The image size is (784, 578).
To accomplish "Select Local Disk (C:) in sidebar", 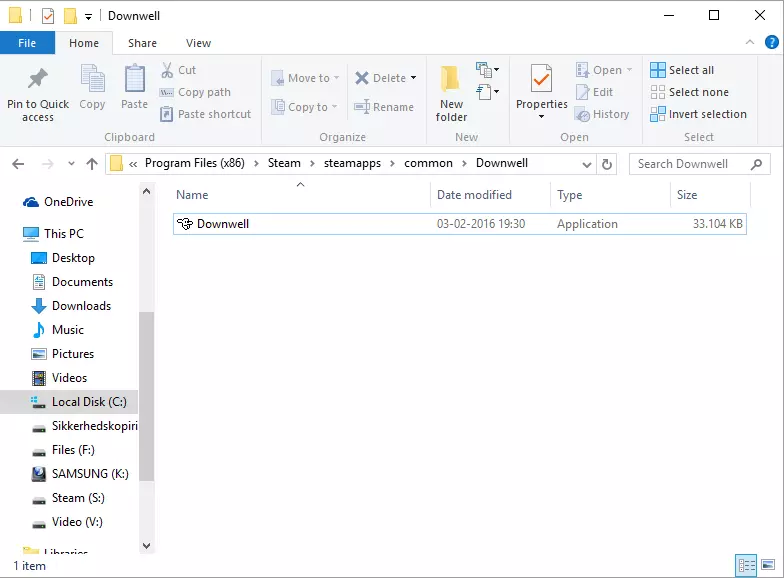I will coord(69,402).
